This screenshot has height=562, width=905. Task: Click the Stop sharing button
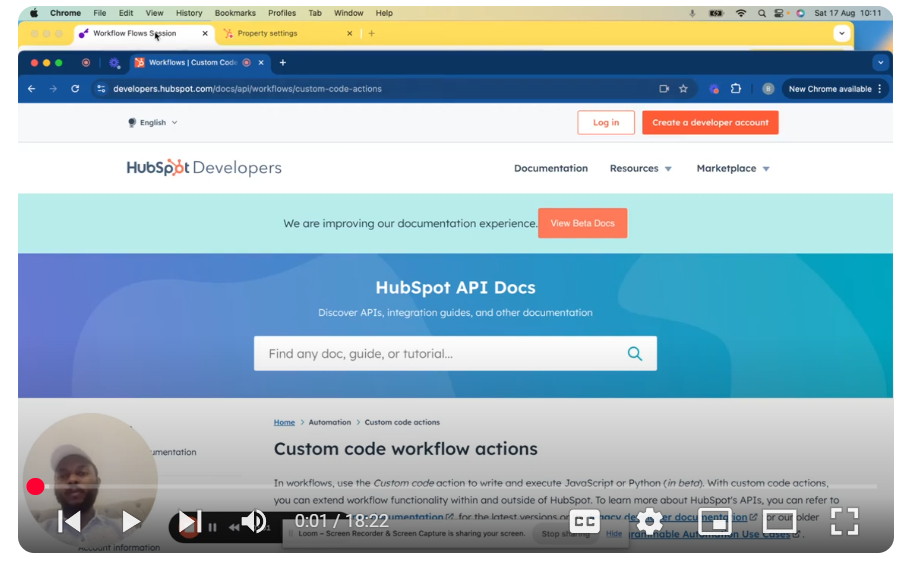565,534
